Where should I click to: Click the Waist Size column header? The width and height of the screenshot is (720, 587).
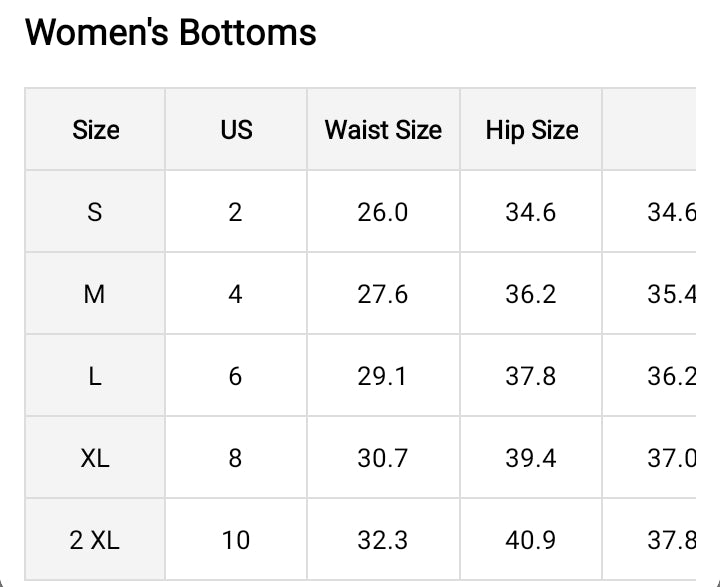pyautogui.click(x=383, y=130)
